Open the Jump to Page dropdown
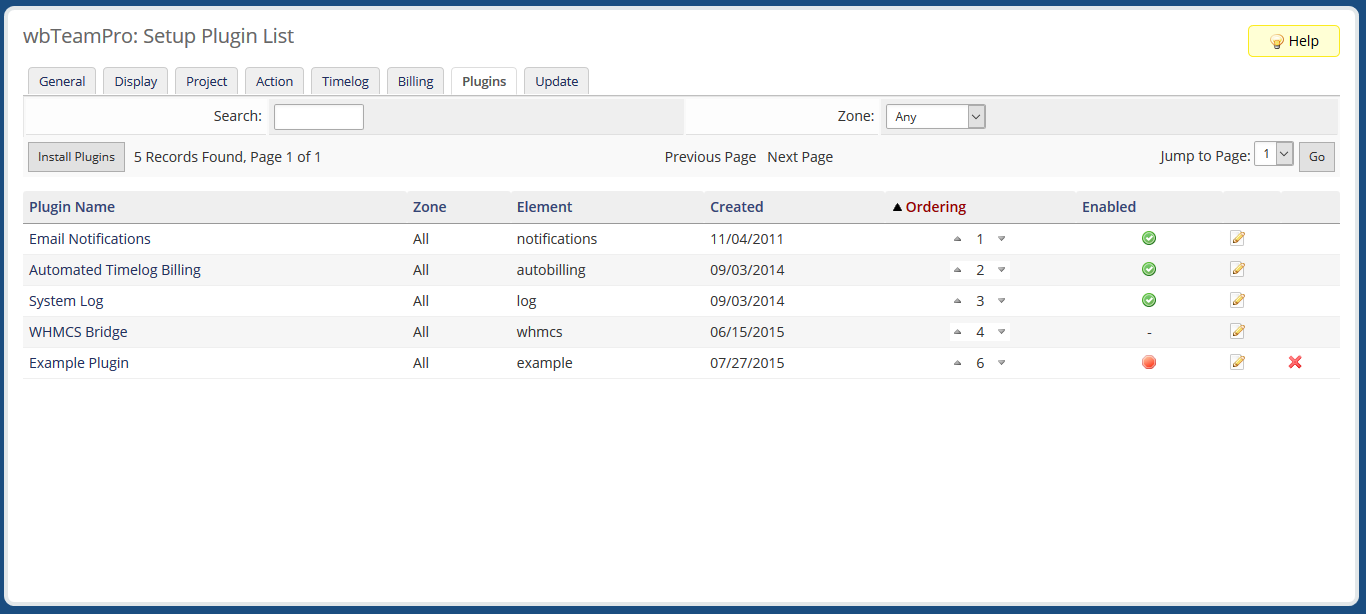The image size is (1366, 614). 1274,154
